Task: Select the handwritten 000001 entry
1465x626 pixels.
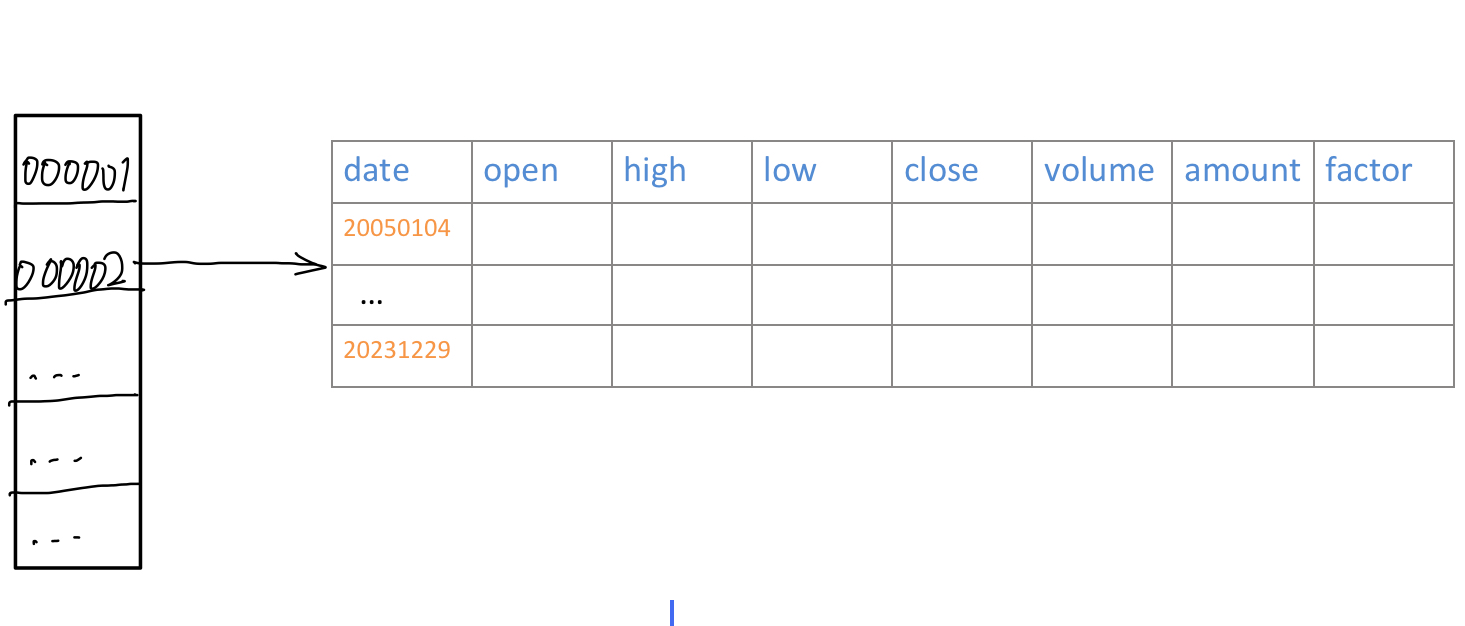Action: pos(76,175)
